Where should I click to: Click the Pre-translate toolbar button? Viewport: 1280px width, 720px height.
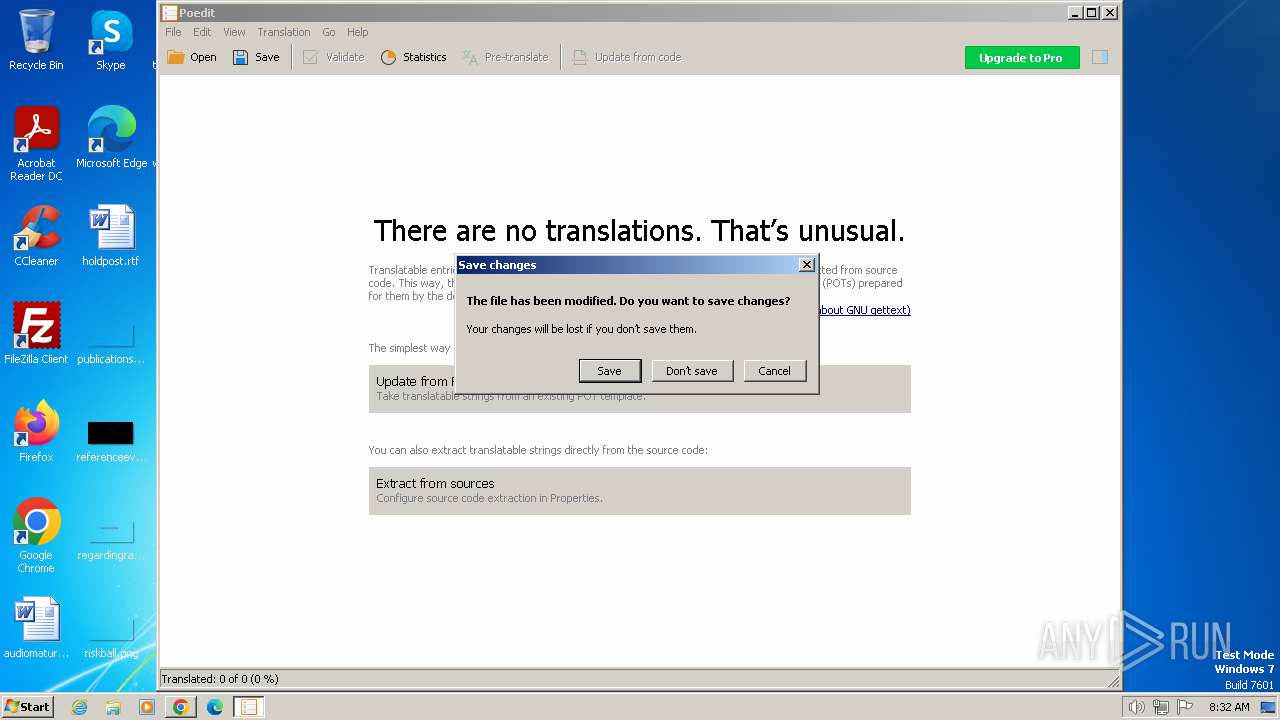click(505, 57)
